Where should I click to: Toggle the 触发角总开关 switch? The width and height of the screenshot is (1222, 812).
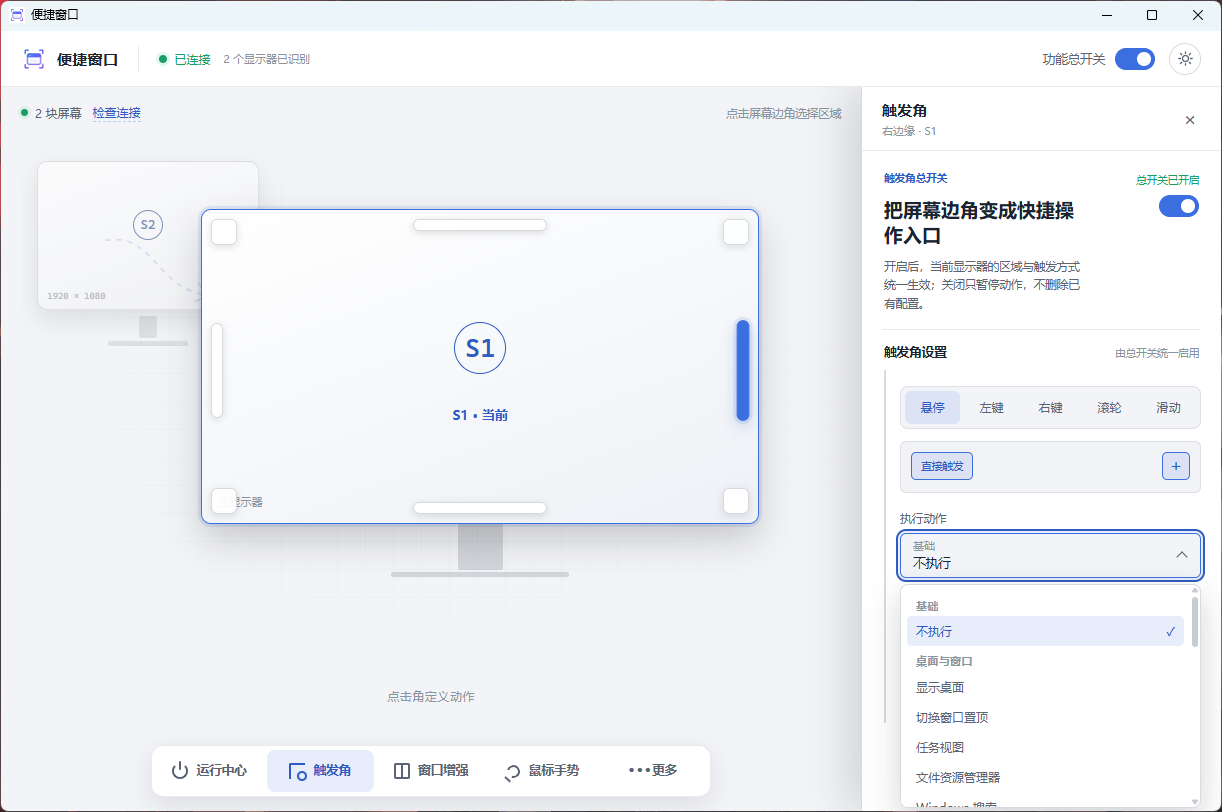pyautogui.click(x=1179, y=206)
